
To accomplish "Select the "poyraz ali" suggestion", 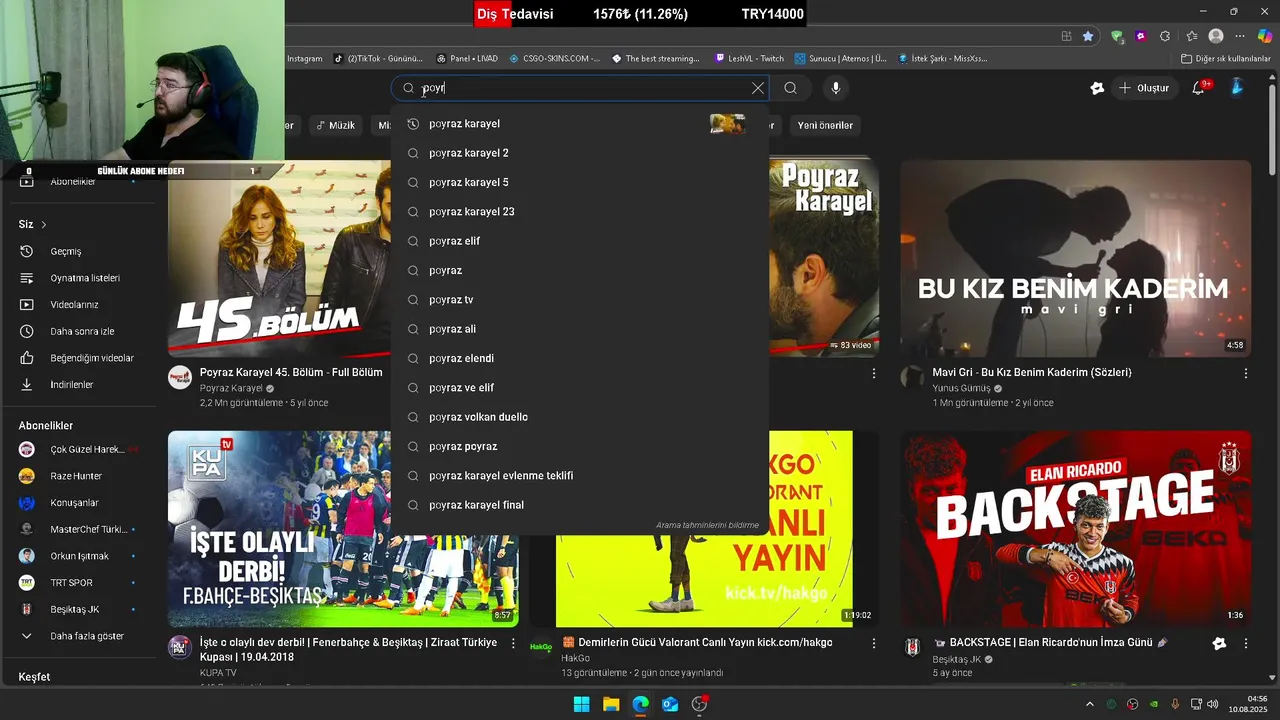I will [x=580, y=329].
